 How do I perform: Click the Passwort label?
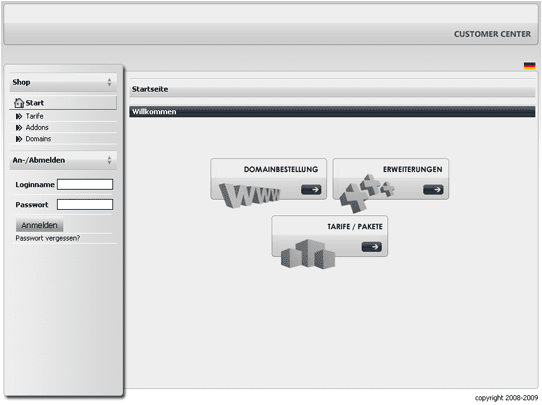point(32,205)
